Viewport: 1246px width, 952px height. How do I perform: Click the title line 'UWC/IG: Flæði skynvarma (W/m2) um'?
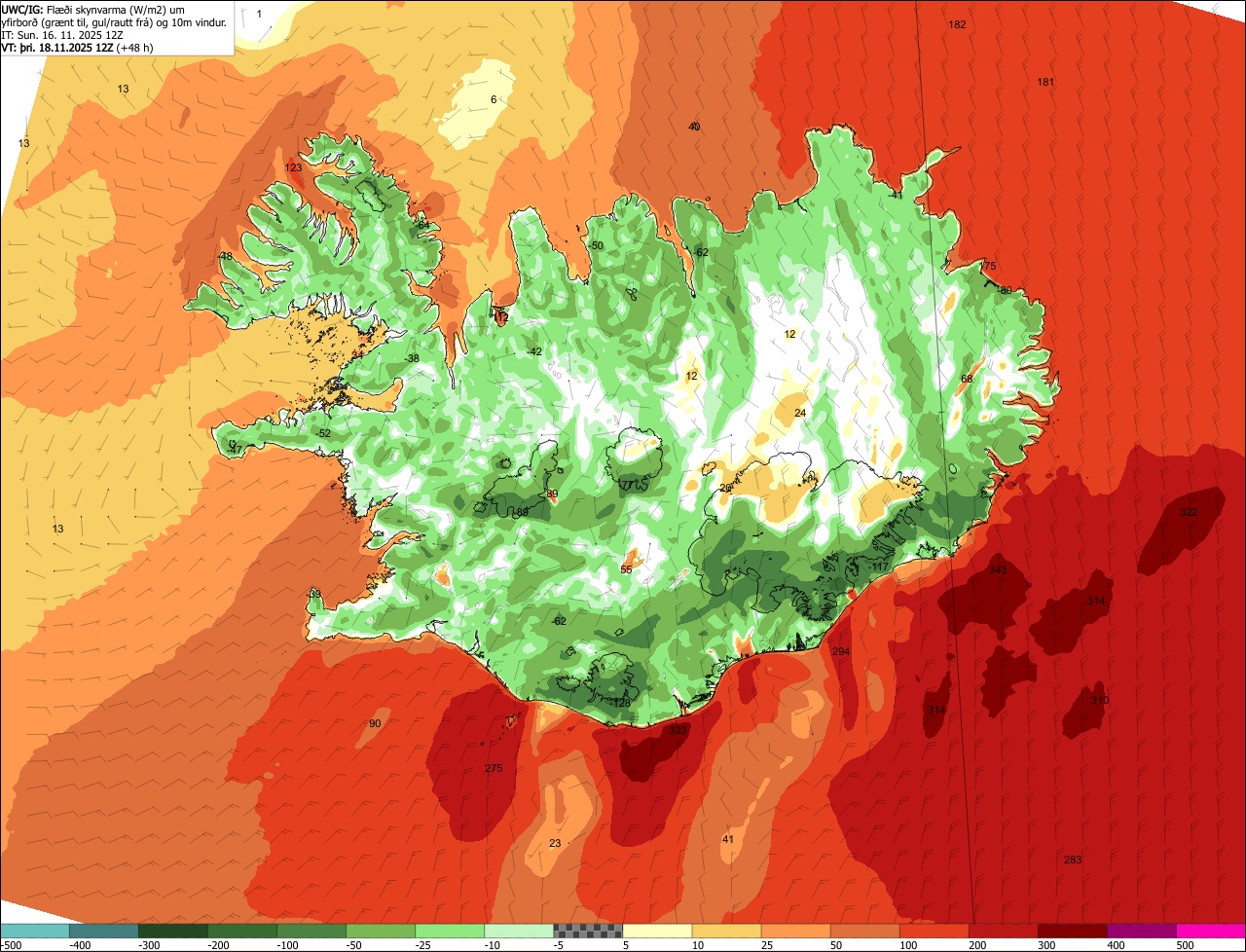click(x=93, y=9)
